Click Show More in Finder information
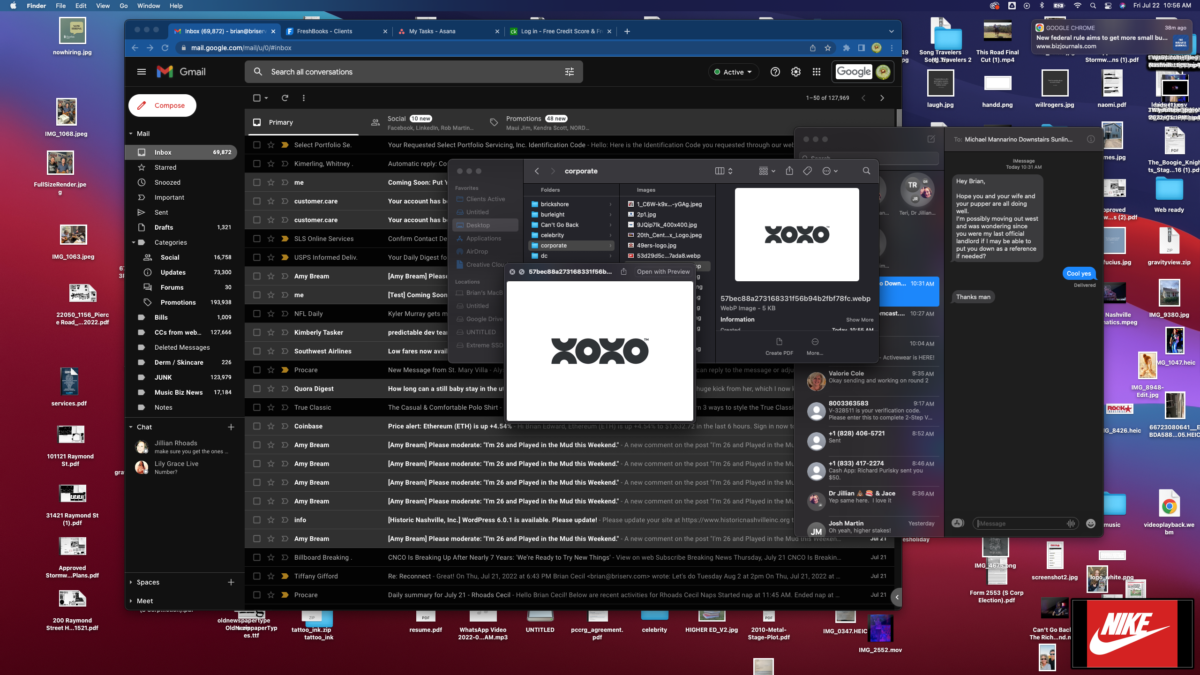 coord(860,319)
